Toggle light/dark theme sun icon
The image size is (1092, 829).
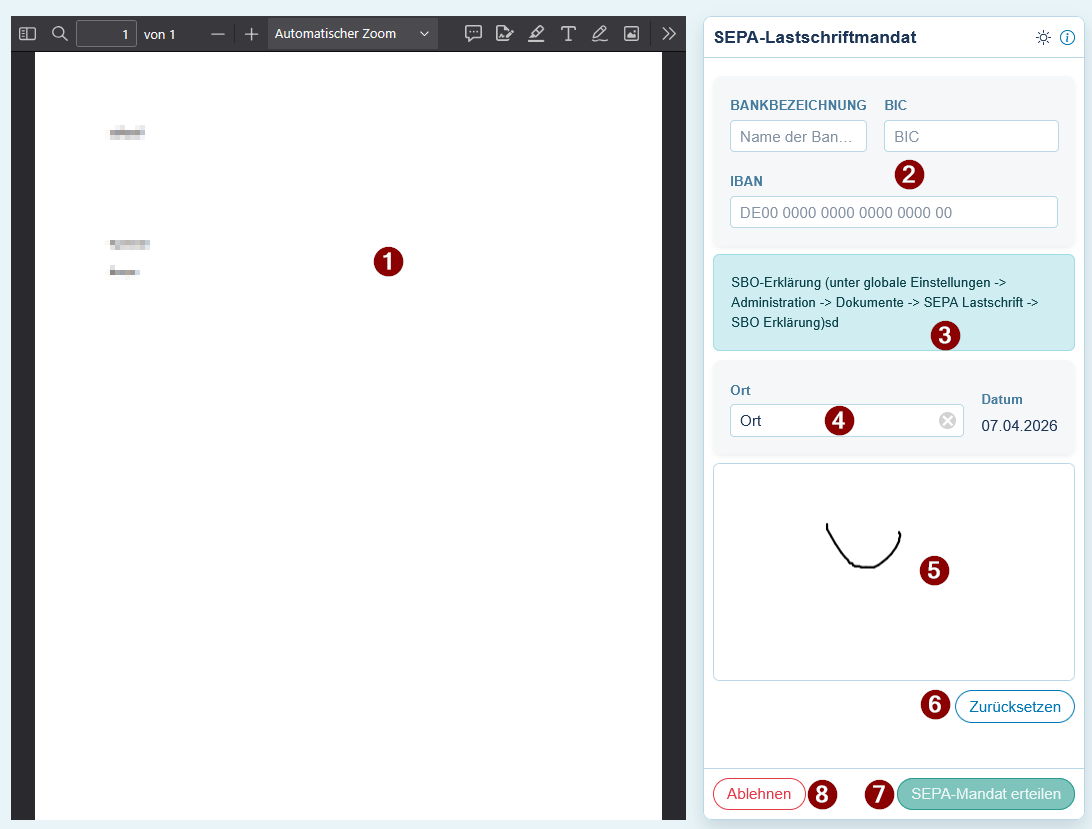point(1043,38)
